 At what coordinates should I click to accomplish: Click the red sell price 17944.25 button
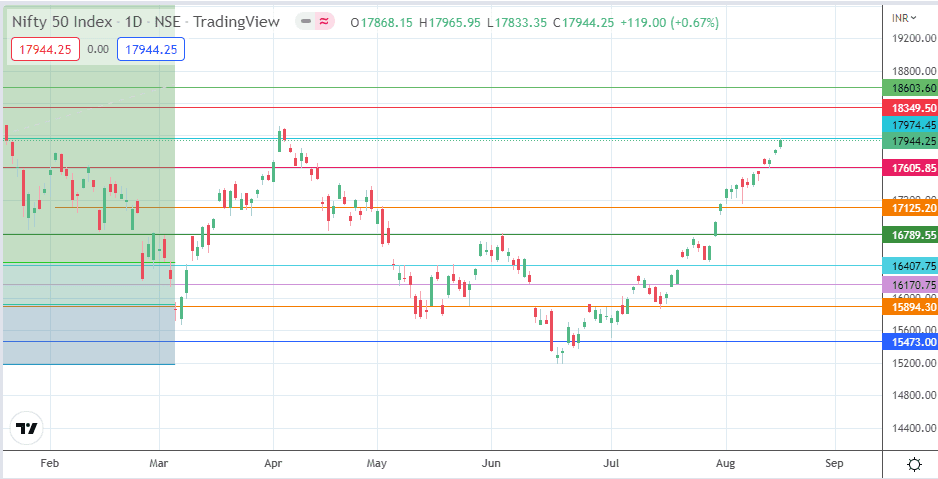(45, 50)
